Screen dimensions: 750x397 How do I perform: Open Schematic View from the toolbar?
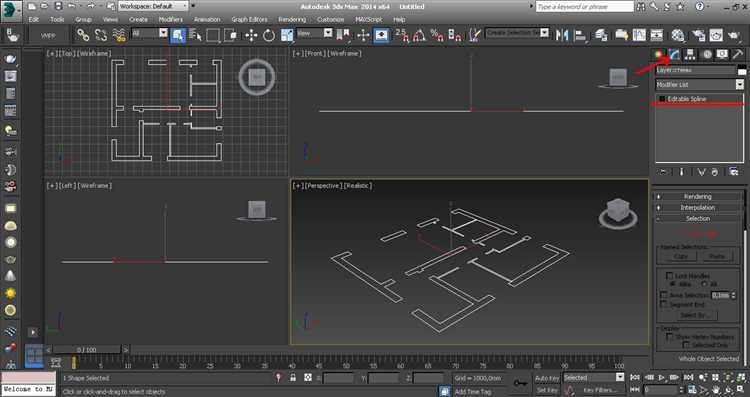657,35
